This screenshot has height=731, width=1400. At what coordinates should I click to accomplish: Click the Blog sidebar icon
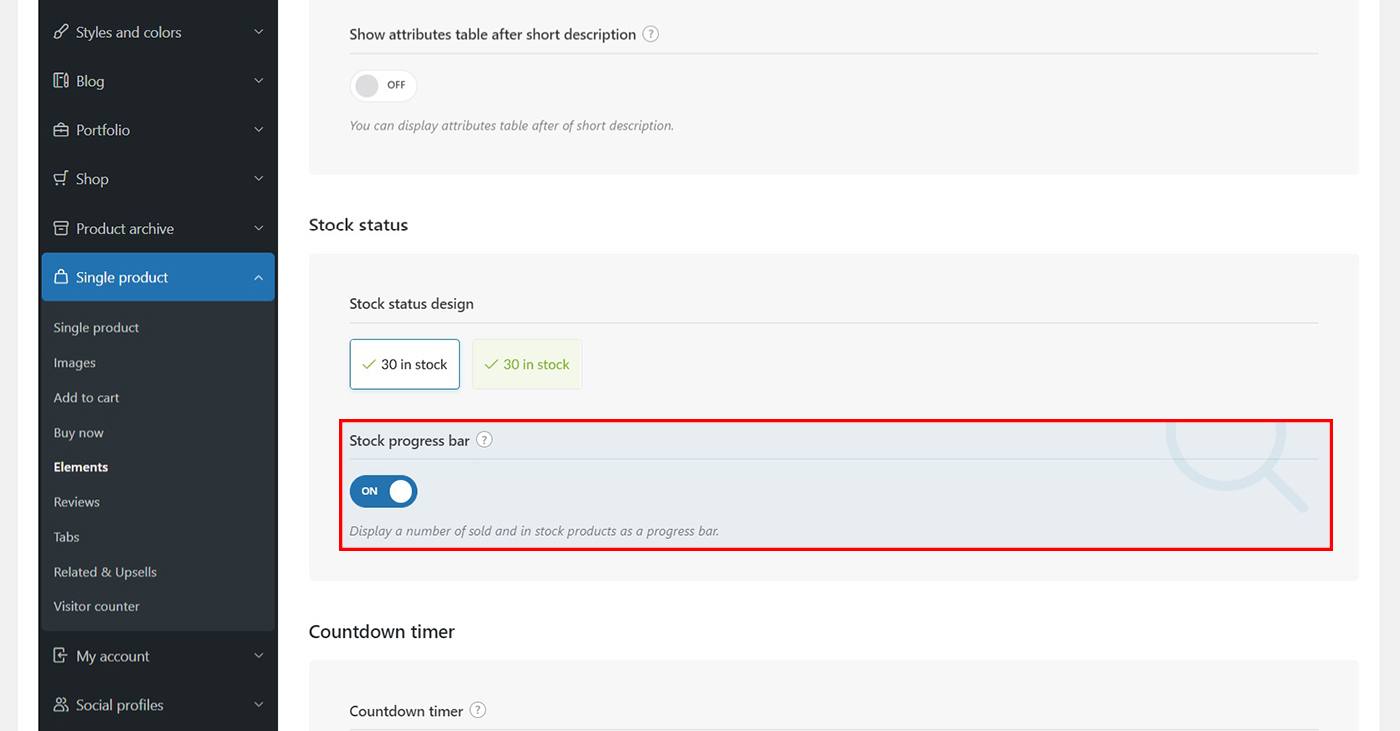pyautogui.click(x=61, y=81)
